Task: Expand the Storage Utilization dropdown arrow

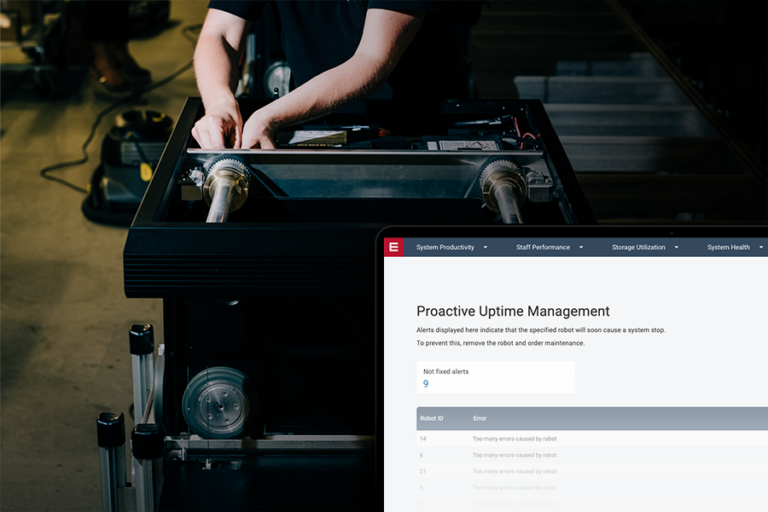Action: coord(676,247)
